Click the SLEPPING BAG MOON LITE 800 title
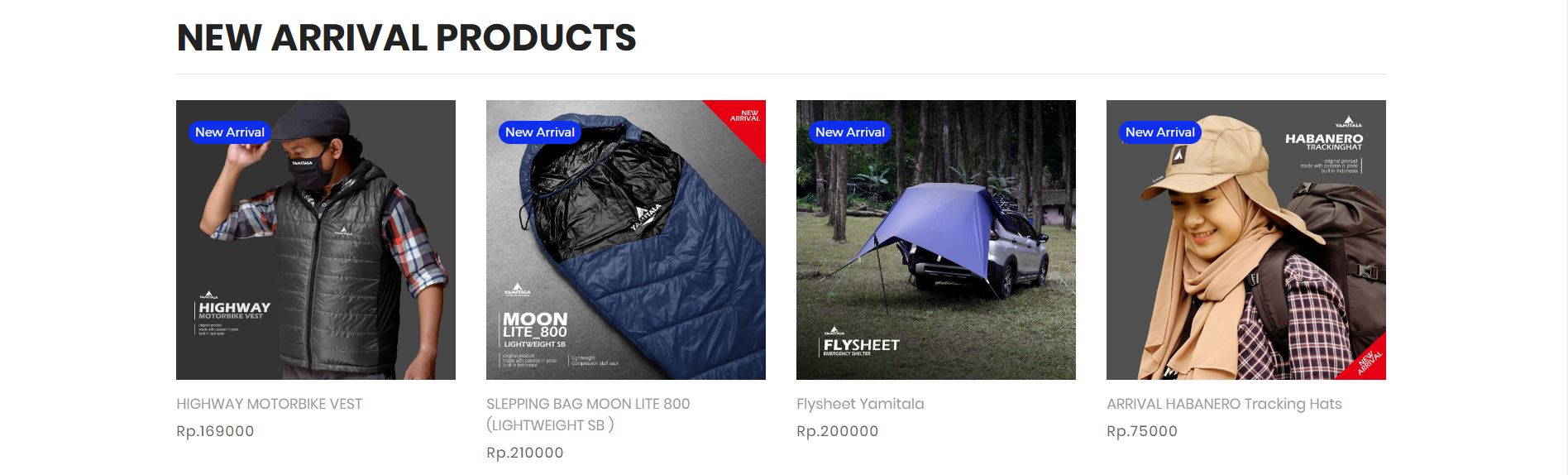Viewport: 1568px width, 475px height. 588,415
